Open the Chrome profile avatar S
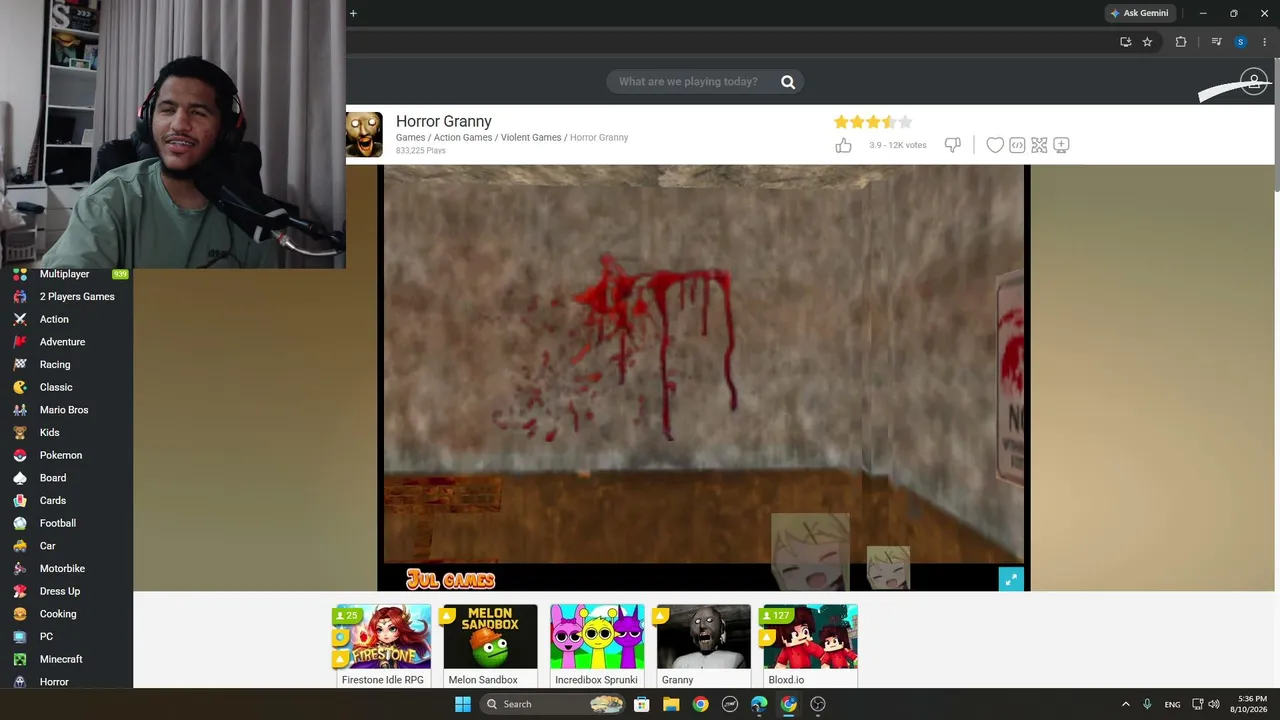Viewport: 1280px width, 720px height. click(x=1241, y=42)
